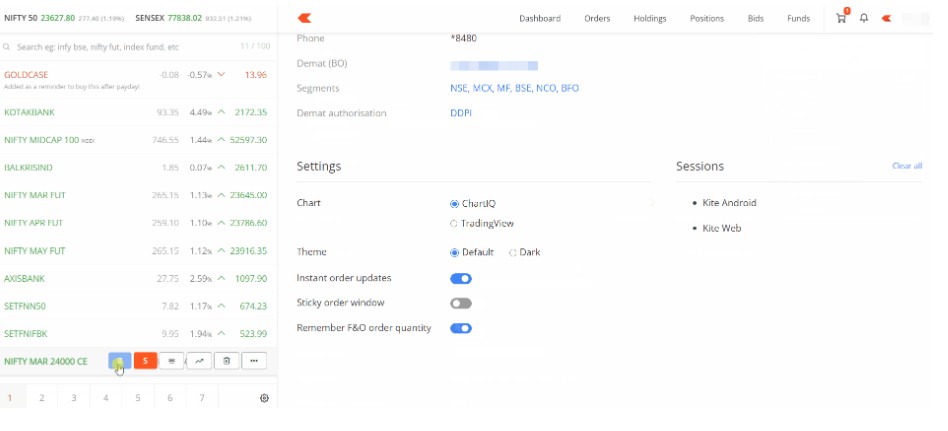
Task: Open the notifications bell
Action: 864,18
